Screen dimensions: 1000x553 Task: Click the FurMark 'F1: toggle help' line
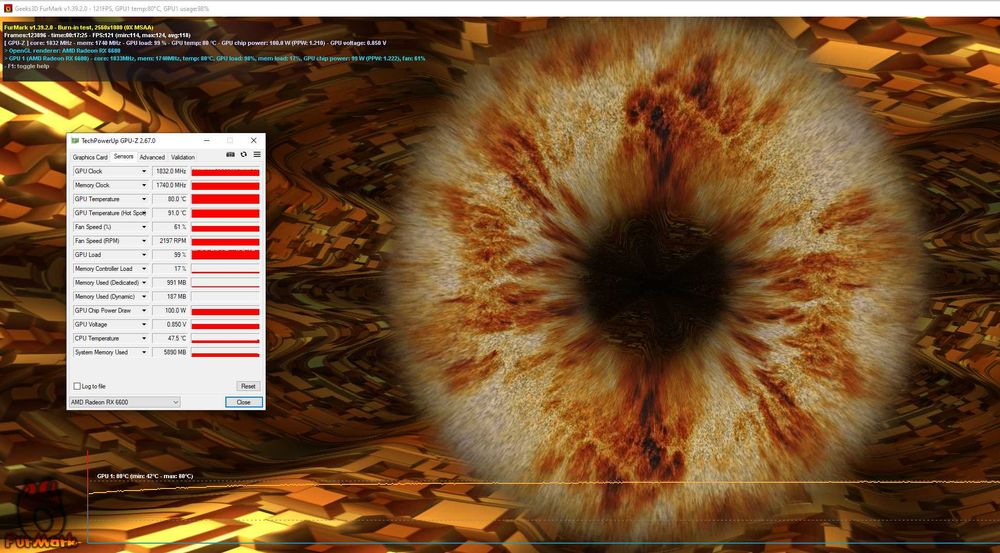[28, 66]
